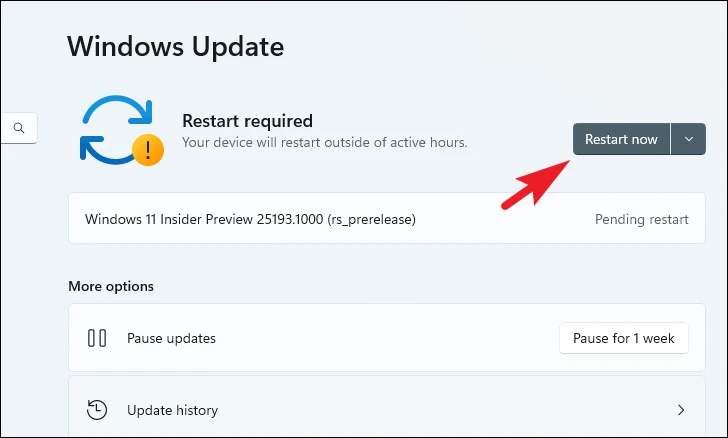Image resolution: width=728 pixels, height=438 pixels.
Task: Open the dropdown arrow beside Restart now
Action: [x=689, y=139]
